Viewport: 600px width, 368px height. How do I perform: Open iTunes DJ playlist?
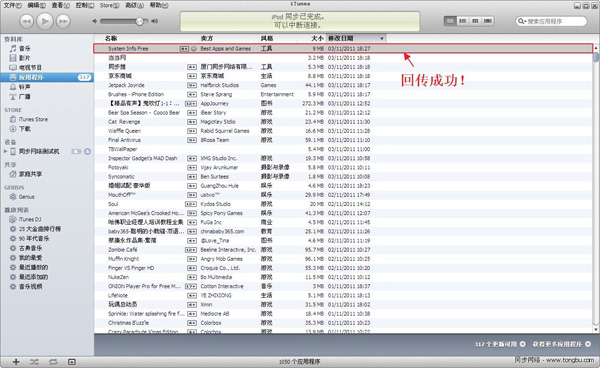pyautogui.click(x=47, y=219)
